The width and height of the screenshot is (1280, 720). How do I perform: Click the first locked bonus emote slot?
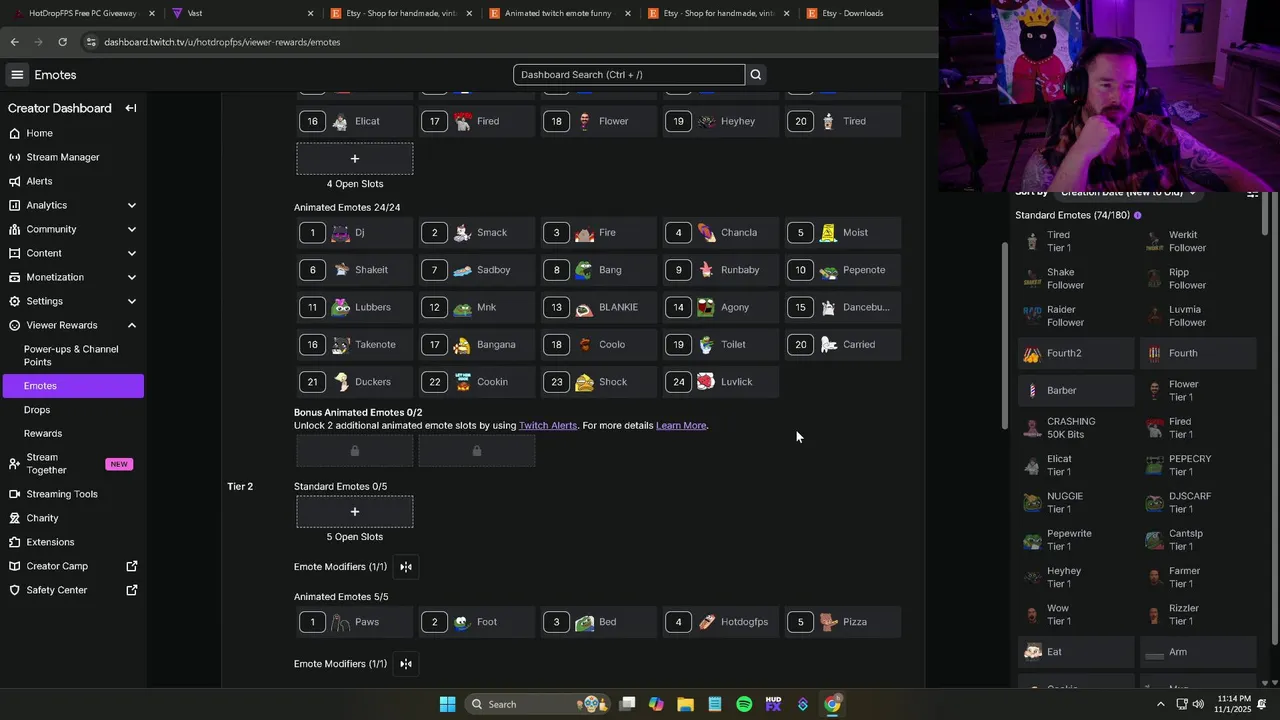[x=355, y=451]
